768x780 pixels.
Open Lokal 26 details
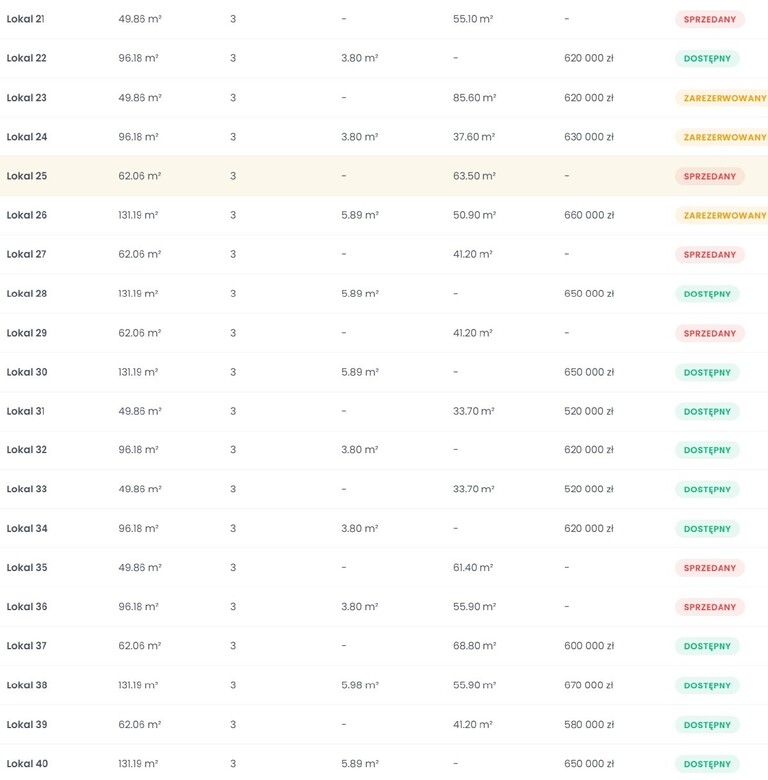26,215
